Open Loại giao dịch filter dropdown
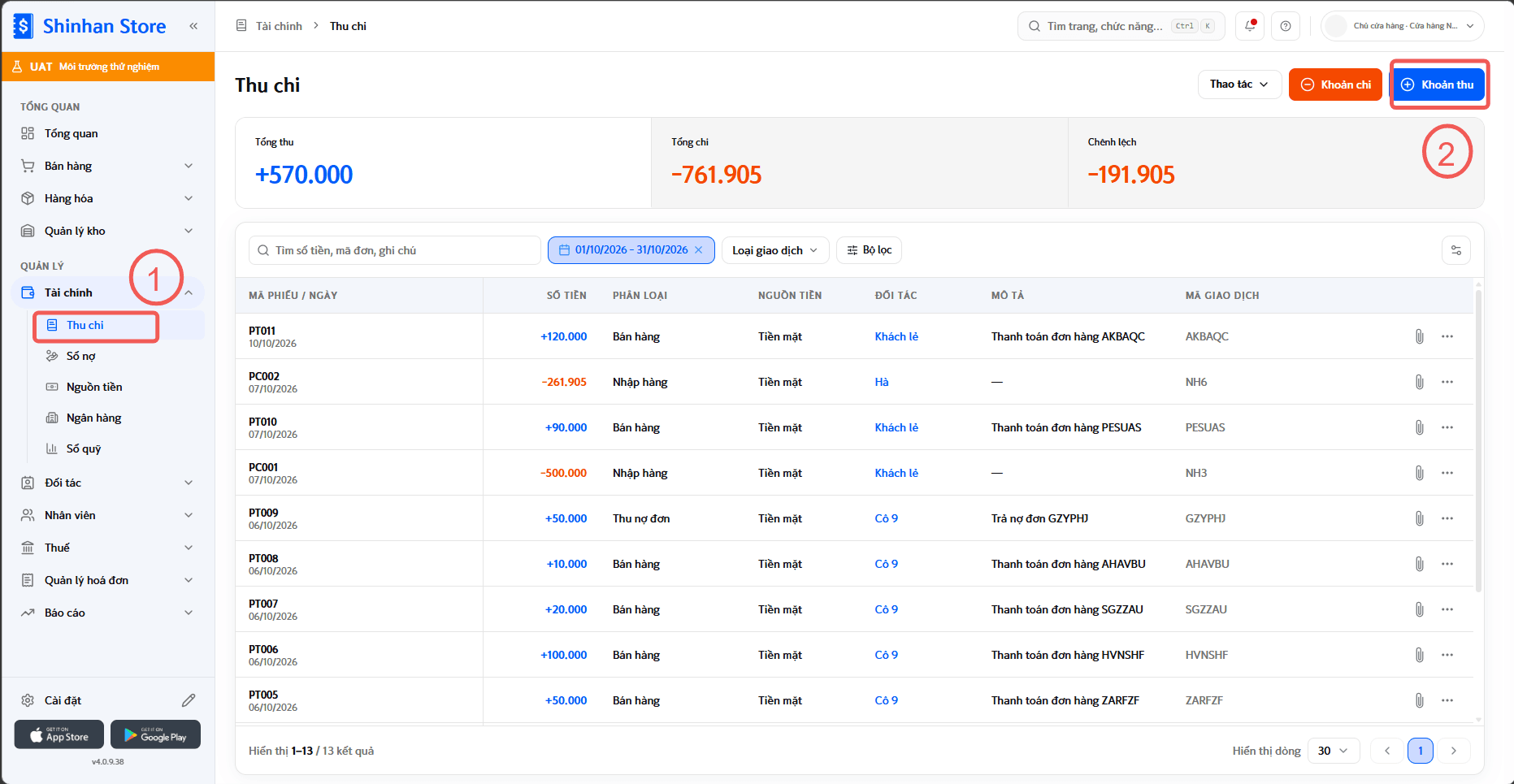This screenshot has height=784, width=1514. coord(775,250)
